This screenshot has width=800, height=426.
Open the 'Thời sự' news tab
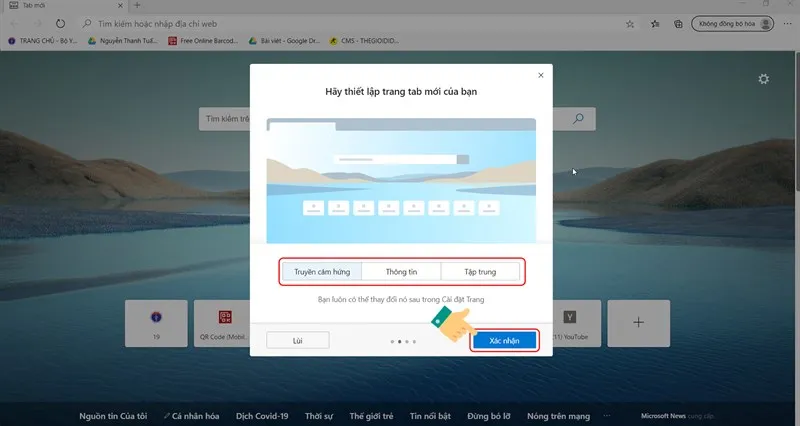tap(319, 416)
